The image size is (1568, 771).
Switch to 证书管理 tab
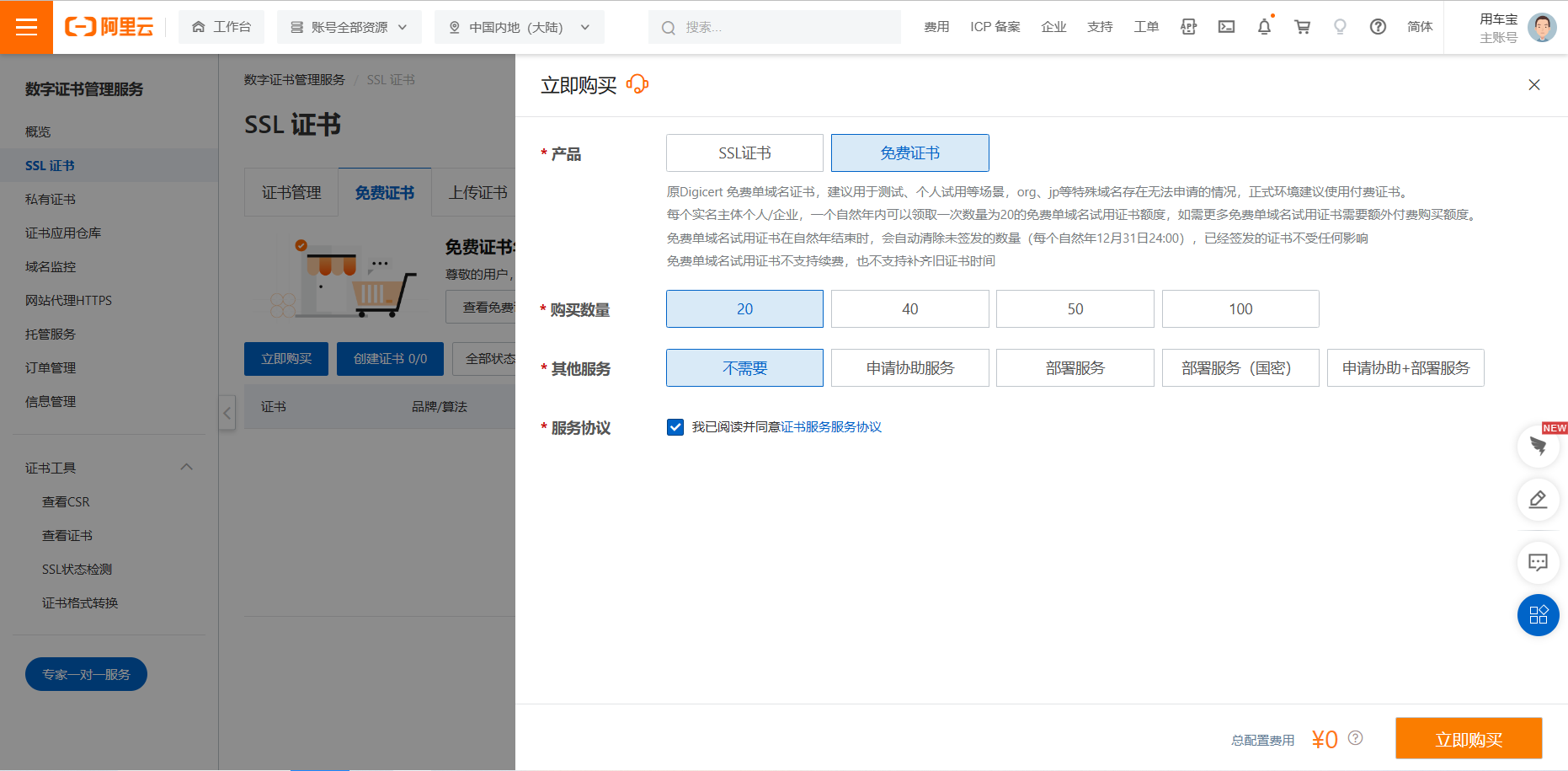click(291, 192)
